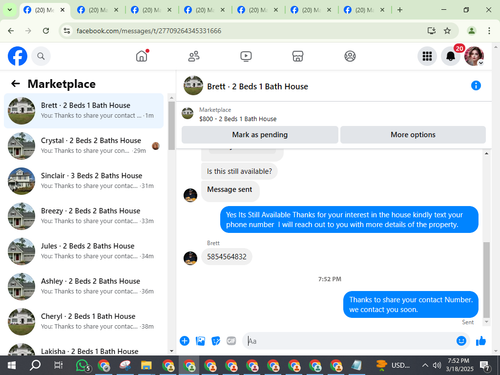Click the back arrow beside Marketplace

16,84
